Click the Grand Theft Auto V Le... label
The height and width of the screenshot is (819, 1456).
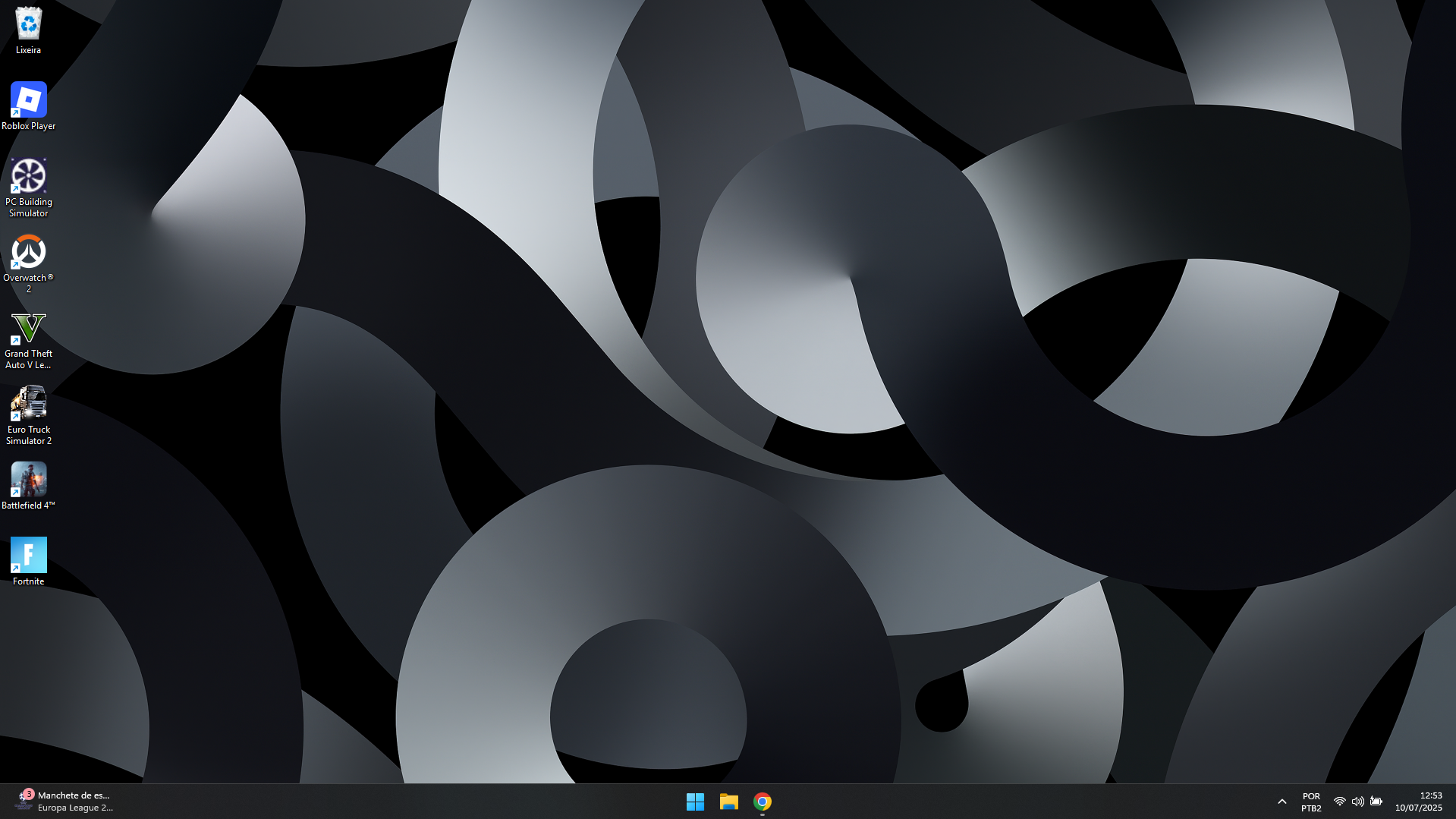[x=28, y=359]
